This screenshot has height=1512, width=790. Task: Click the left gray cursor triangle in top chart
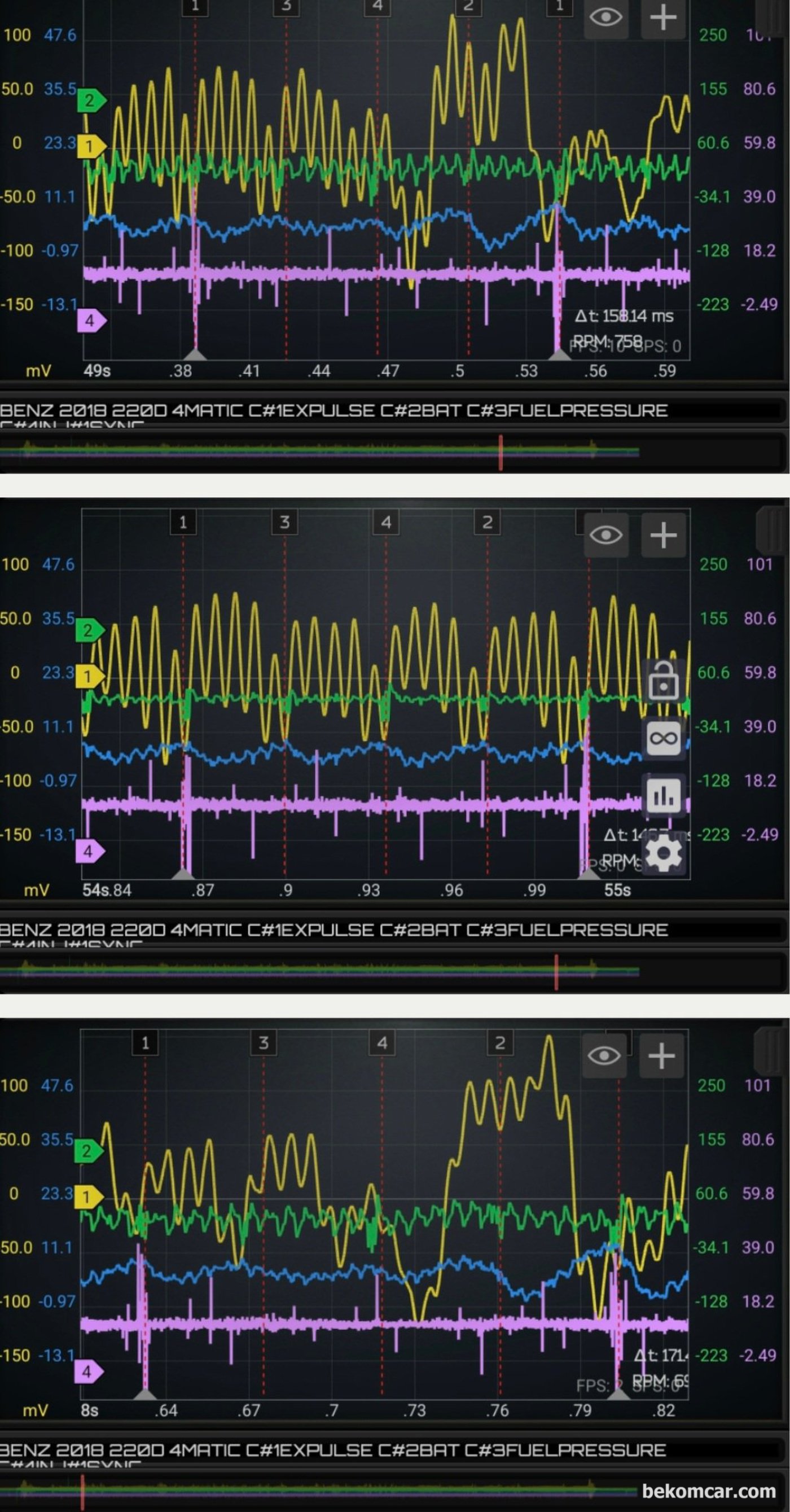click(195, 354)
